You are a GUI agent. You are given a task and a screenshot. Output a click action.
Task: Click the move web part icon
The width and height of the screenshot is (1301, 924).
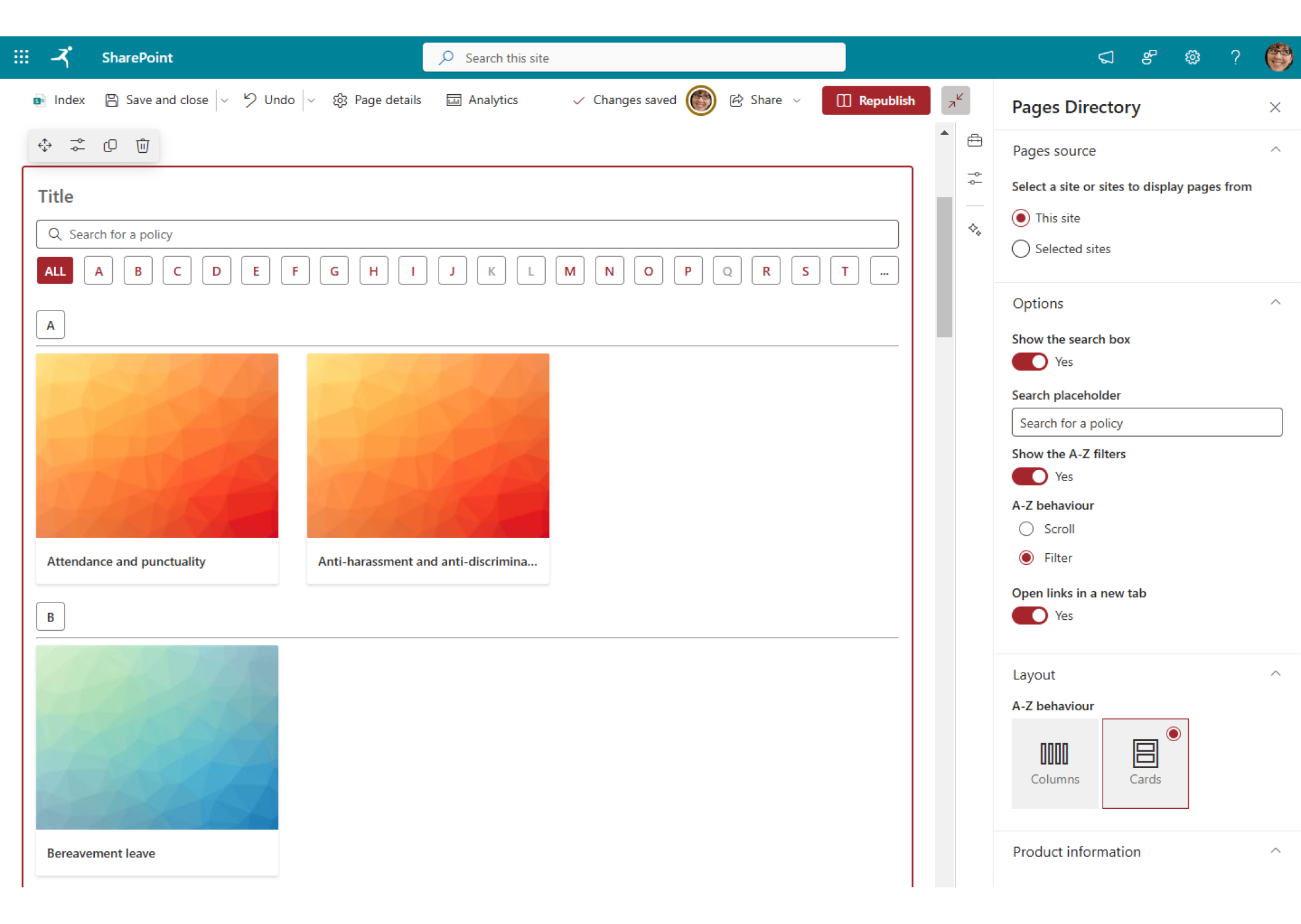tap(44, 145)
